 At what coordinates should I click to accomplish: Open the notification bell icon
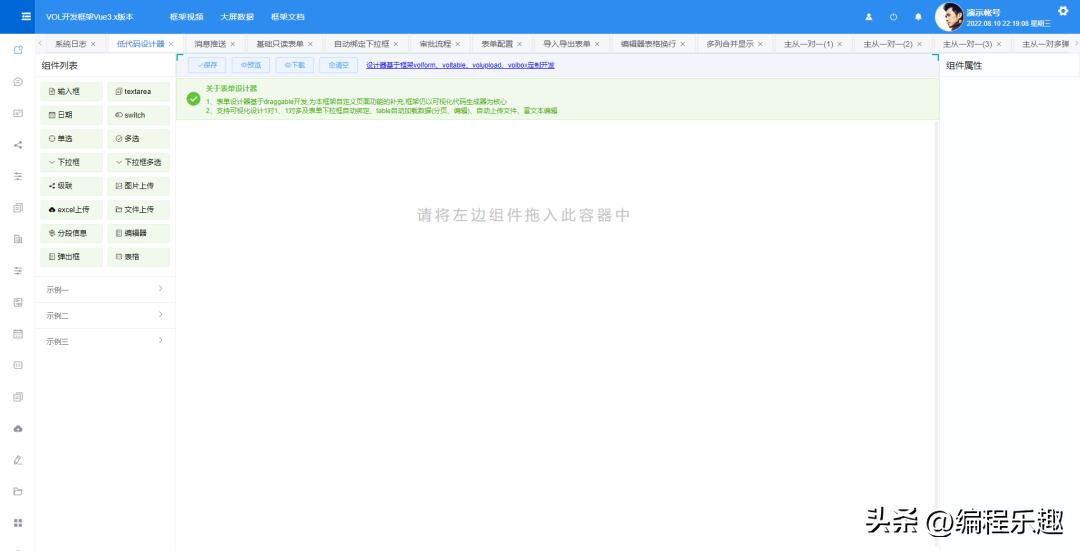point(918,17)
